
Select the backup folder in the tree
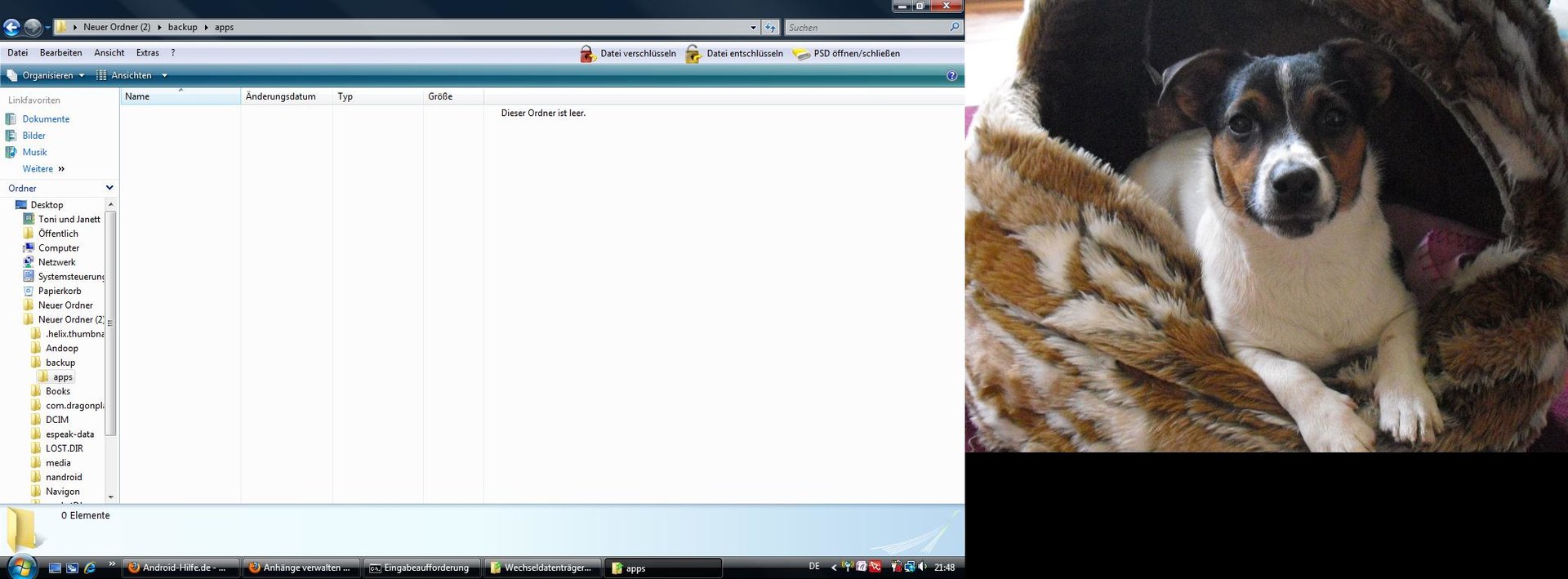pyautogui.click(x=60, y=363)
